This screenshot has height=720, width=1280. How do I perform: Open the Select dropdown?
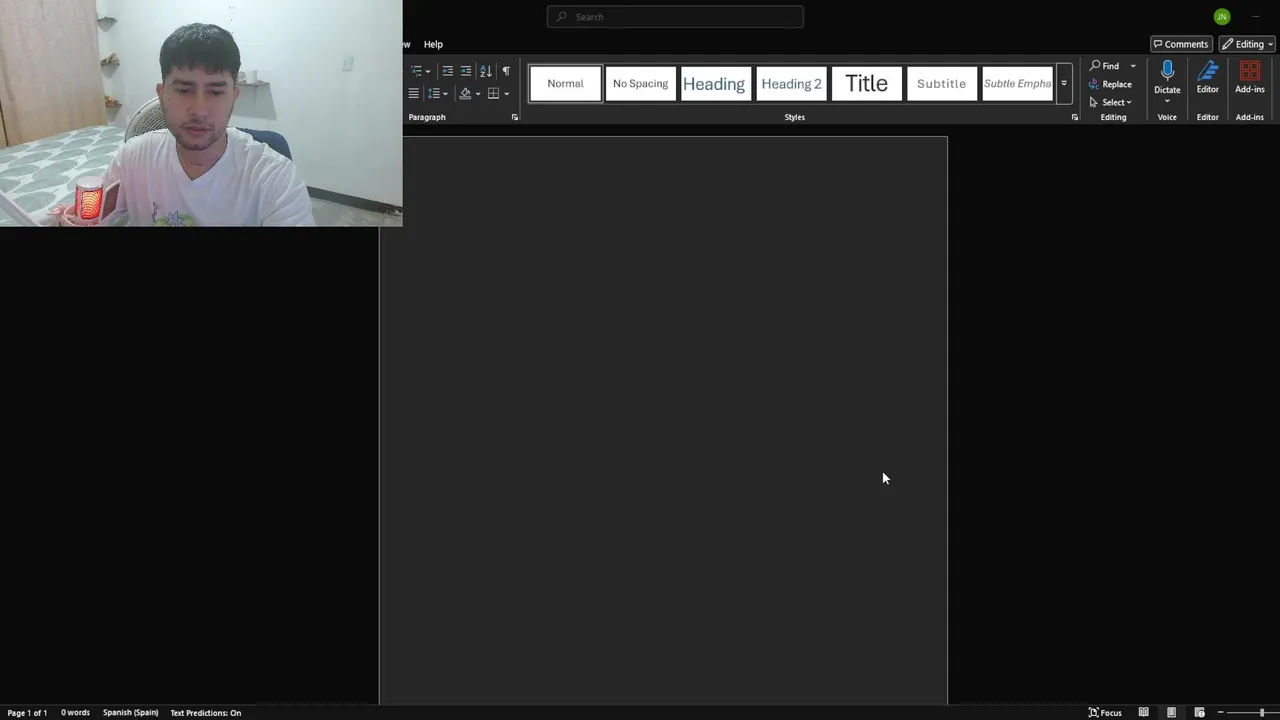coord(1110,102)
